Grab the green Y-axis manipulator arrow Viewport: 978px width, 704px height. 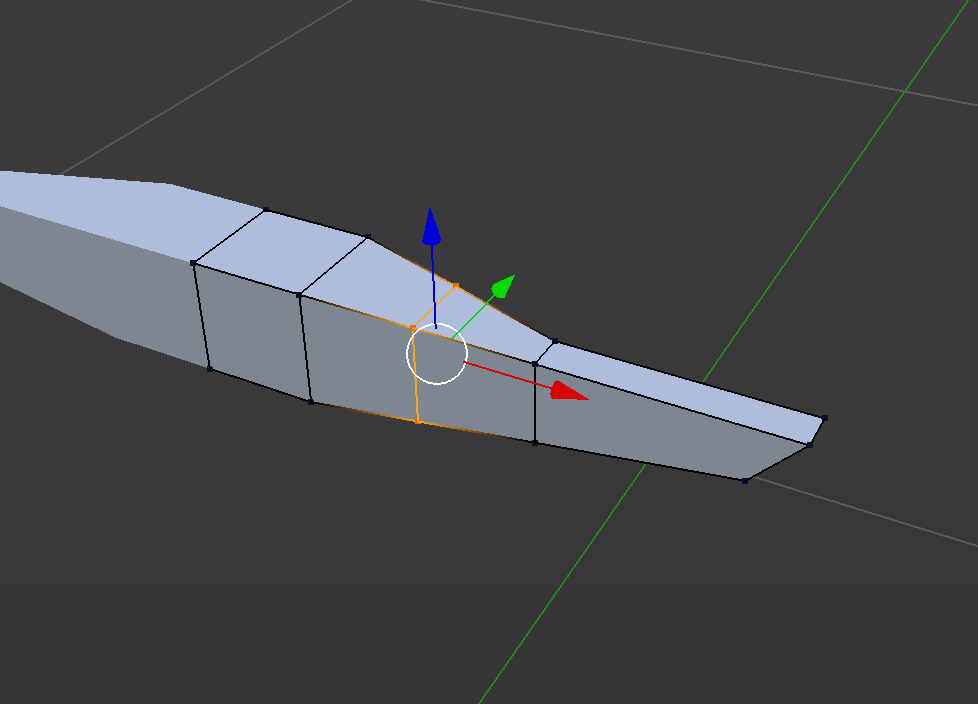click(503, 286)
